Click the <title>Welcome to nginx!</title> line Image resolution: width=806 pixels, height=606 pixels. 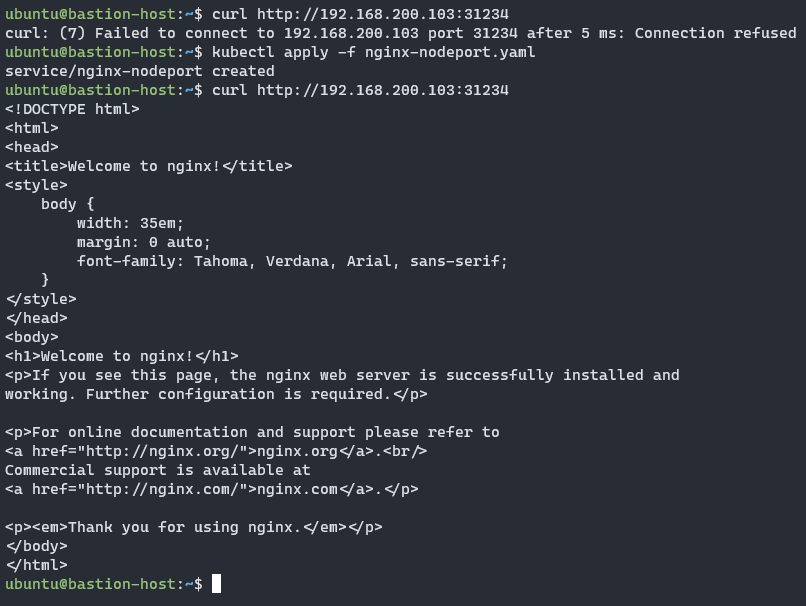click(x=149, y=166)
